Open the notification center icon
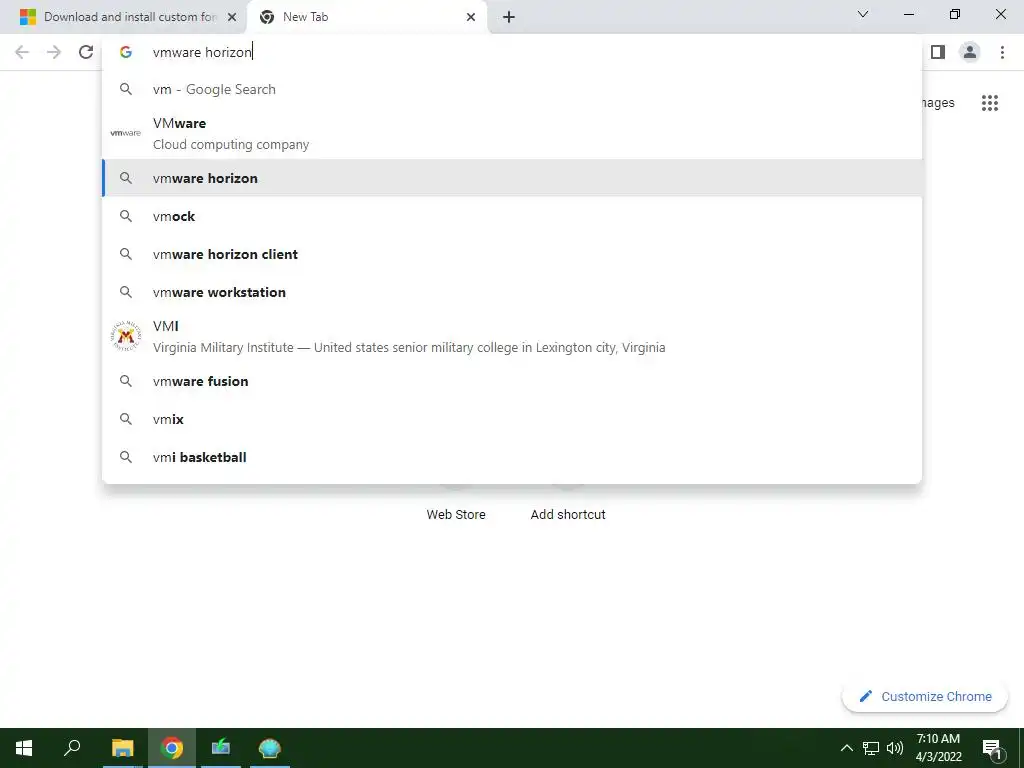 992,749
